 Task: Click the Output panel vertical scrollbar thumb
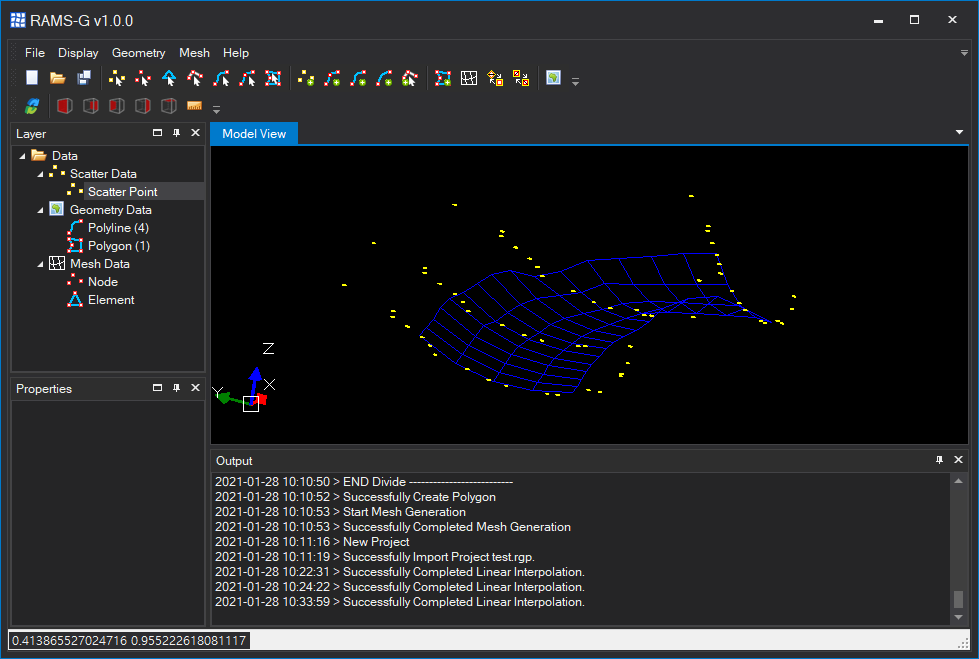pos(958,599)
